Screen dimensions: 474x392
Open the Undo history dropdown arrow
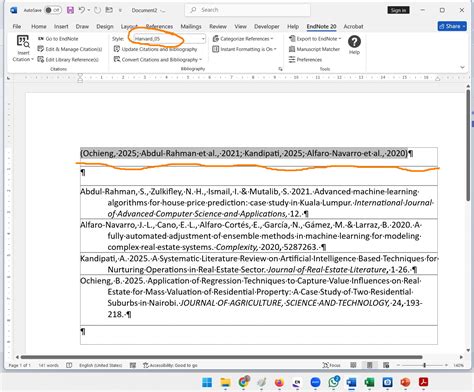point(89,10)
